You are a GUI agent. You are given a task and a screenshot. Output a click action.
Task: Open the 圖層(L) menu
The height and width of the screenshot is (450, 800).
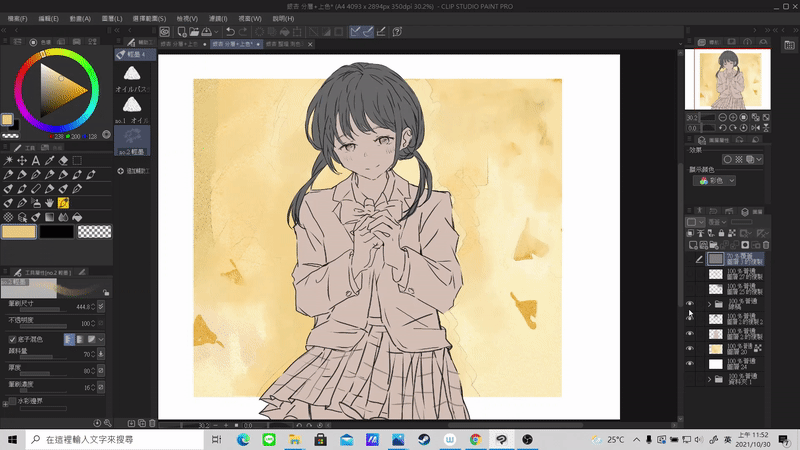(112, 18)
